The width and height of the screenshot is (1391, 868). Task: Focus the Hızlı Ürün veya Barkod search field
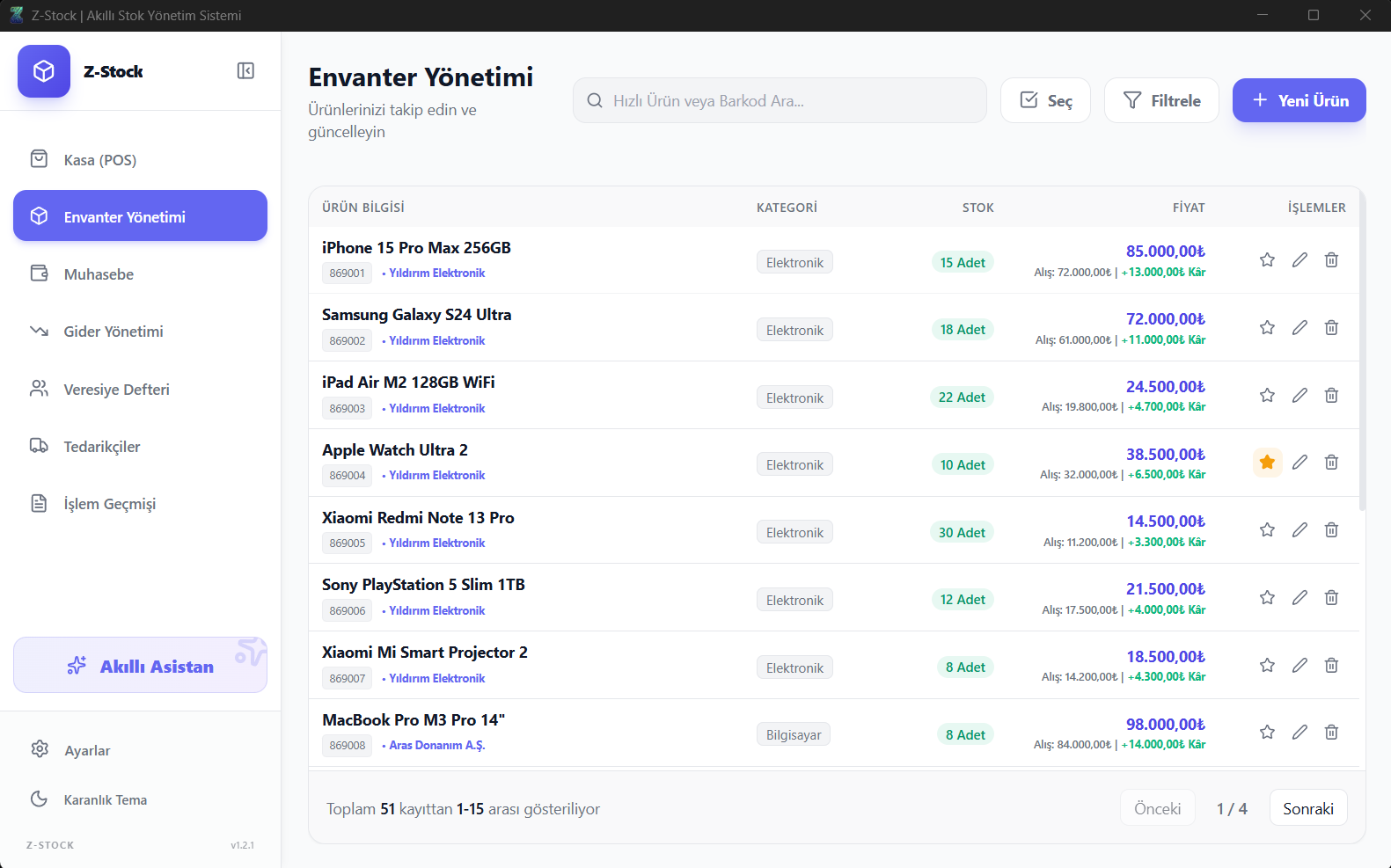pyautogui.click(x=780, y=100)
